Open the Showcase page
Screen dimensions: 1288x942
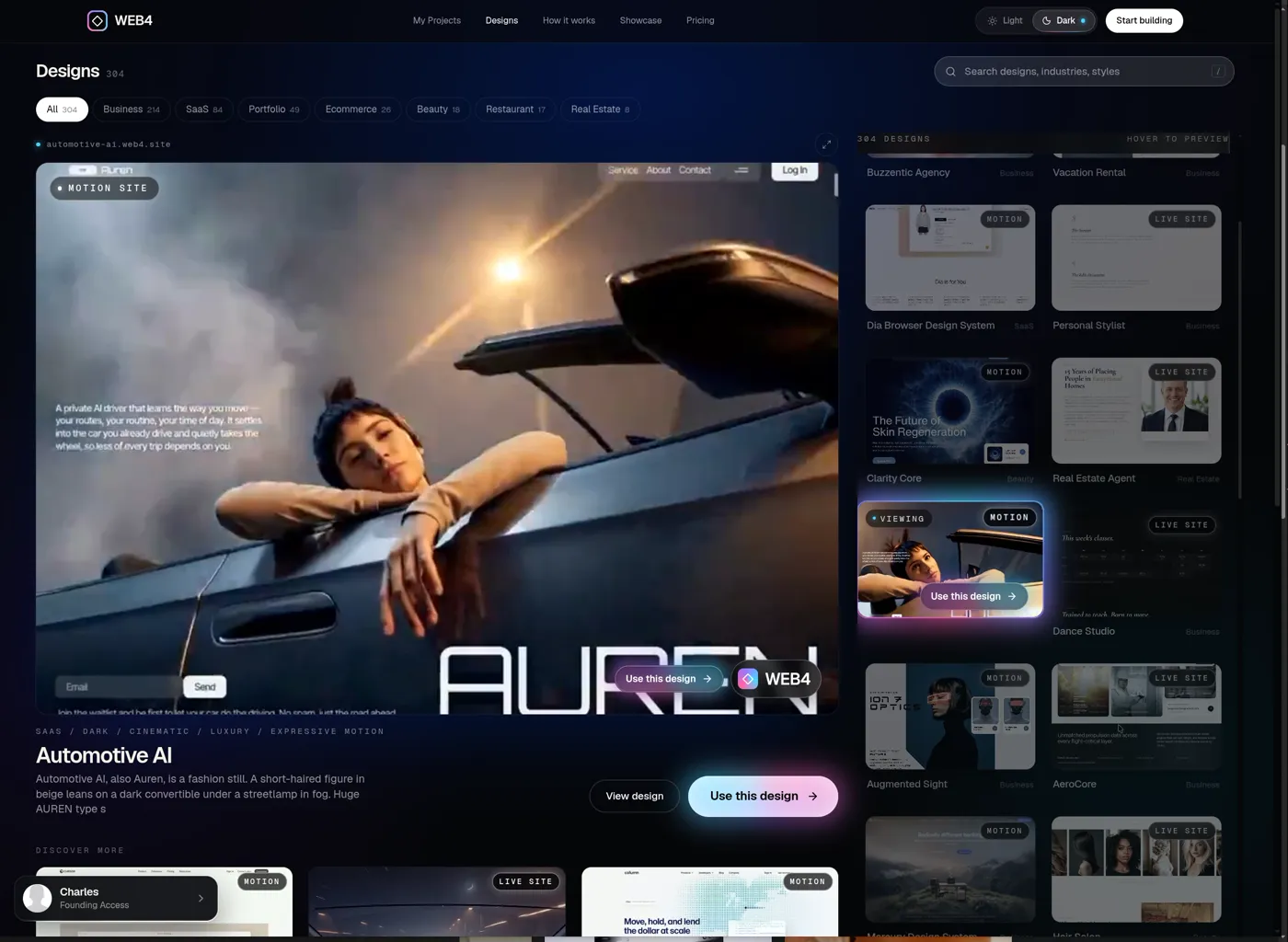(x=640, y=20)
